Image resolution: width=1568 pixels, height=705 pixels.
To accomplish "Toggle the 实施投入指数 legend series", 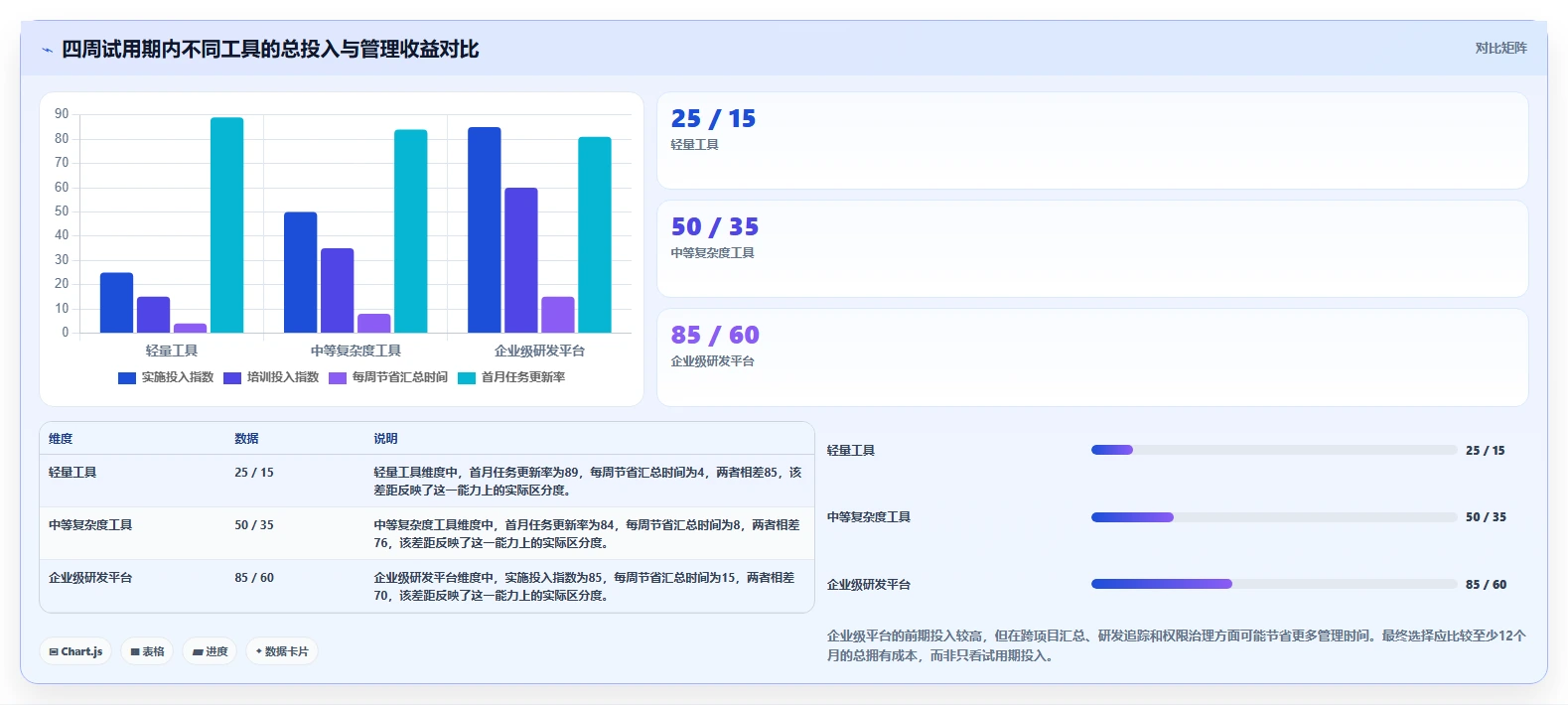I will point(166,377).
